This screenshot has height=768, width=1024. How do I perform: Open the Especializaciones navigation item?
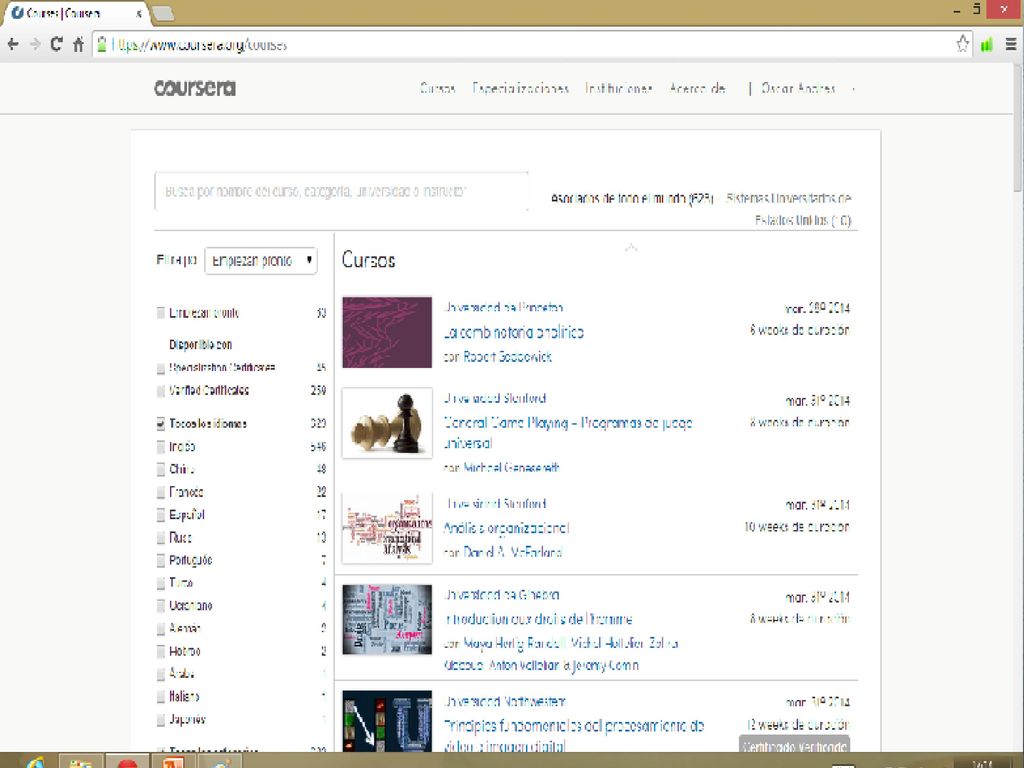click(x=520, y=88)
